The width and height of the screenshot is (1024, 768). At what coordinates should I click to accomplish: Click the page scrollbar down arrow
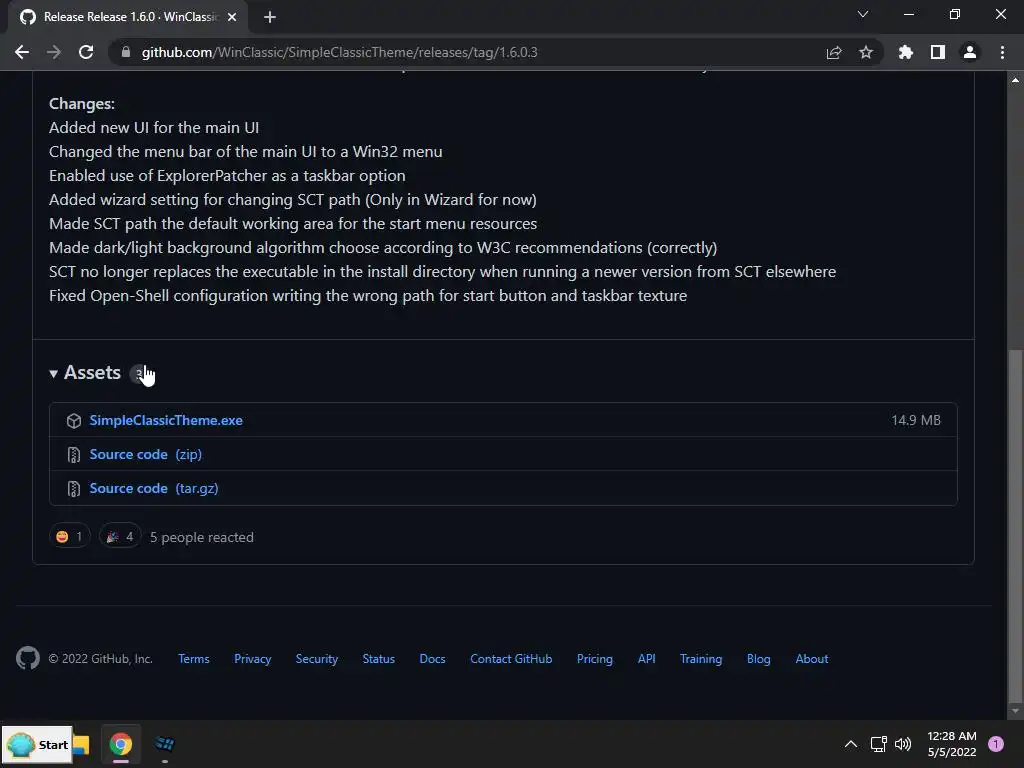click(x=1015, y=711)
